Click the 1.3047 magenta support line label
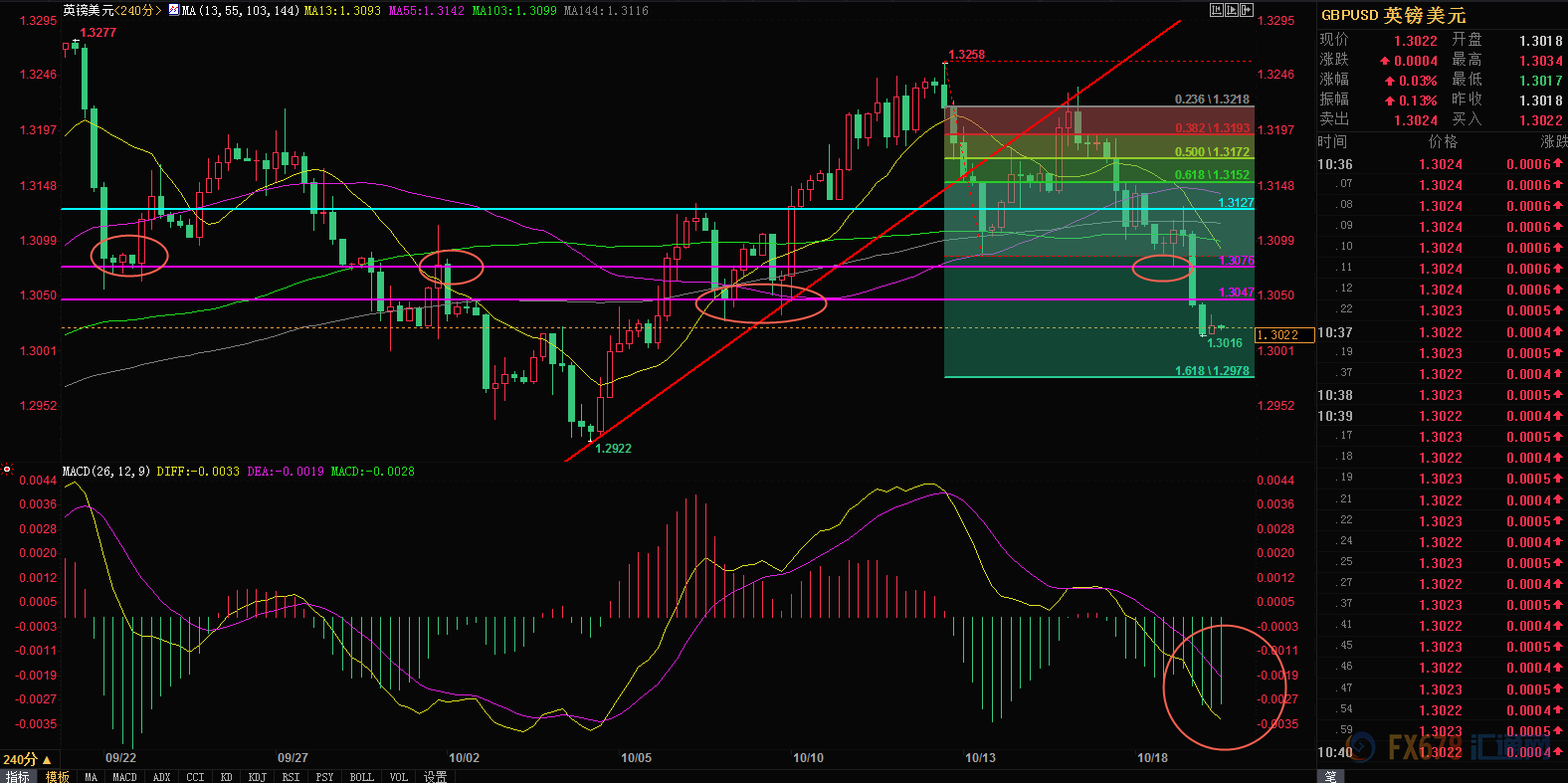Image resolution: width=1568 pixels, height=783 pixels. pos(1236,293)
